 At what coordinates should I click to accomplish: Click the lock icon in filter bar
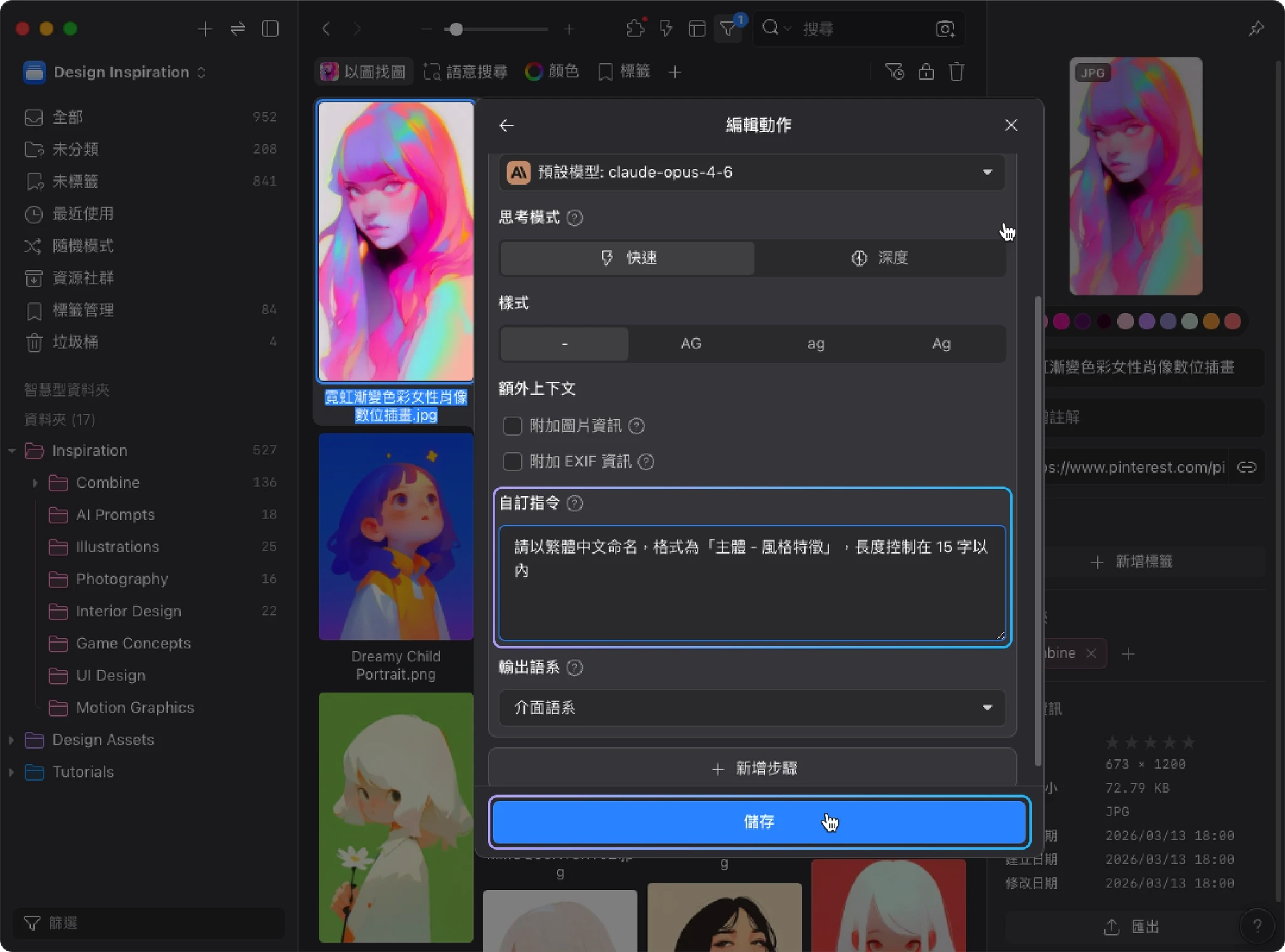(926, 72)
